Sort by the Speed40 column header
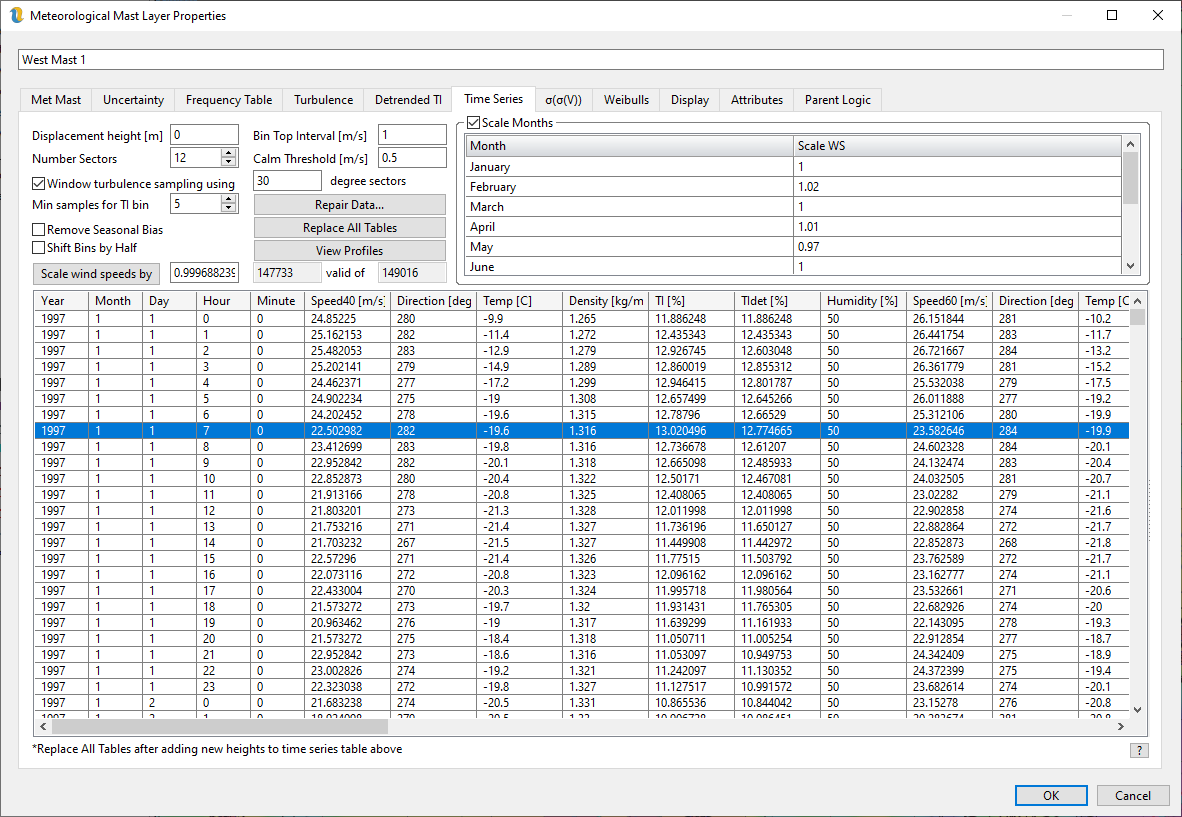Image resolution: width=1182 pixels, height=817 pixels. pos(347,301)
